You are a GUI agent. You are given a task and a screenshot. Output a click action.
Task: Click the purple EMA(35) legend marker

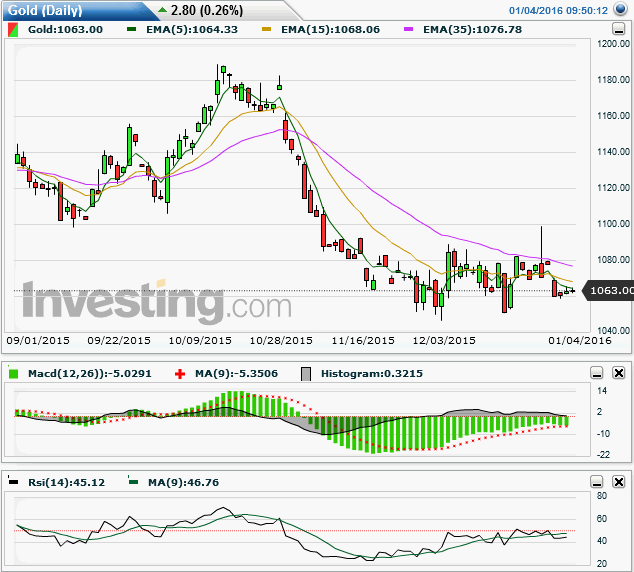point(408,29)
